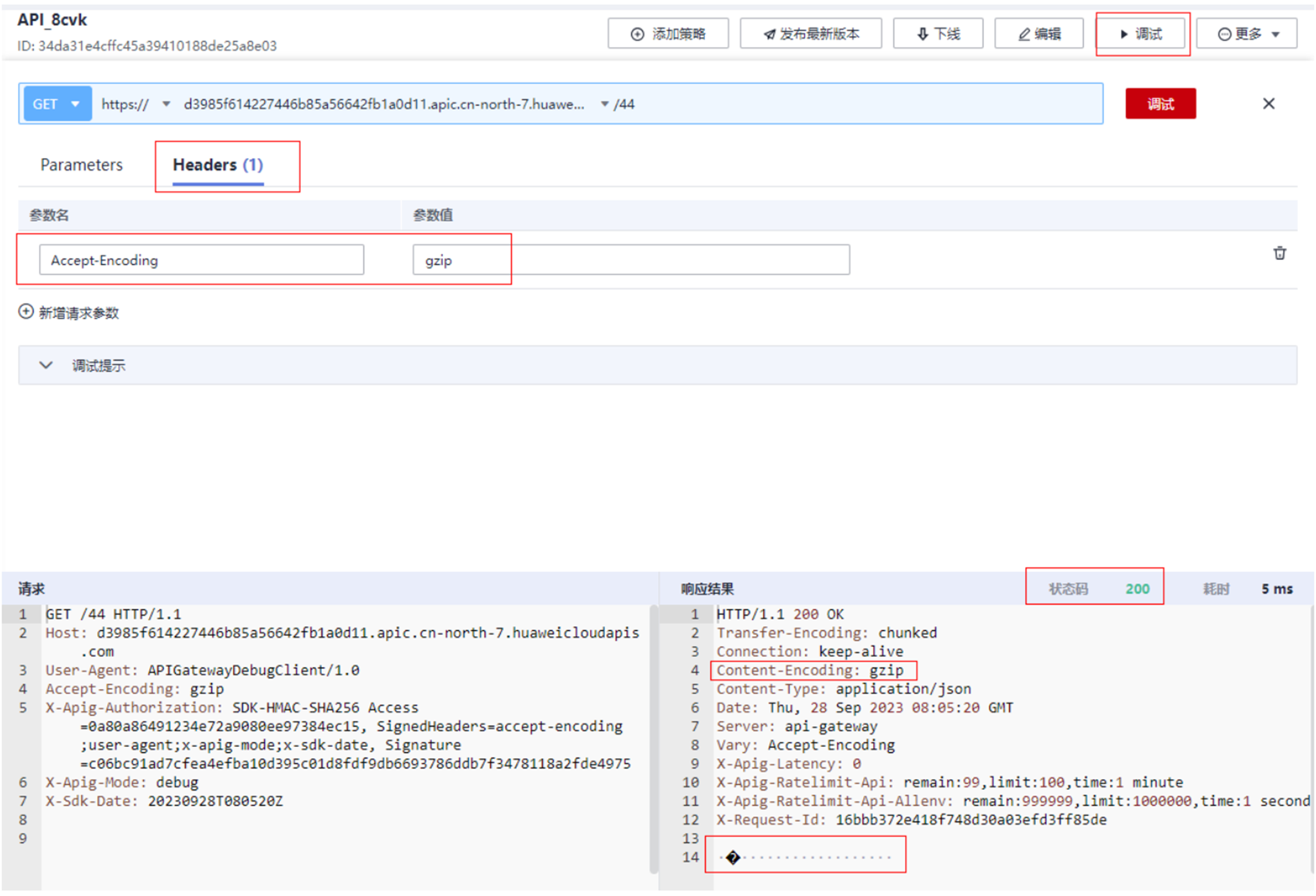Click the X-Apig-Mode: debug request line

(122, 782)
